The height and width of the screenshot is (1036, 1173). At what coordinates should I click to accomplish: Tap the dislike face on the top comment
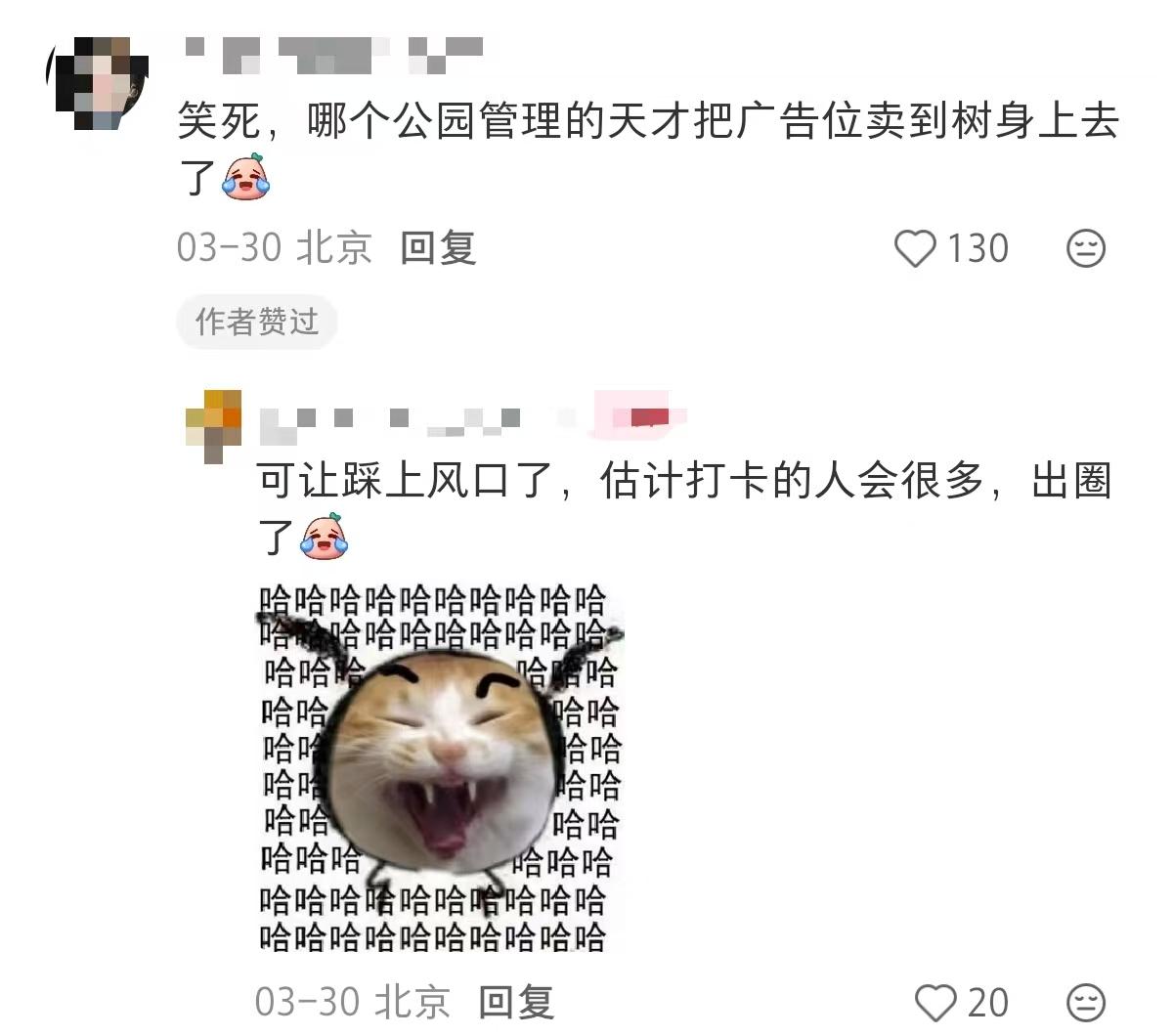1085,248
